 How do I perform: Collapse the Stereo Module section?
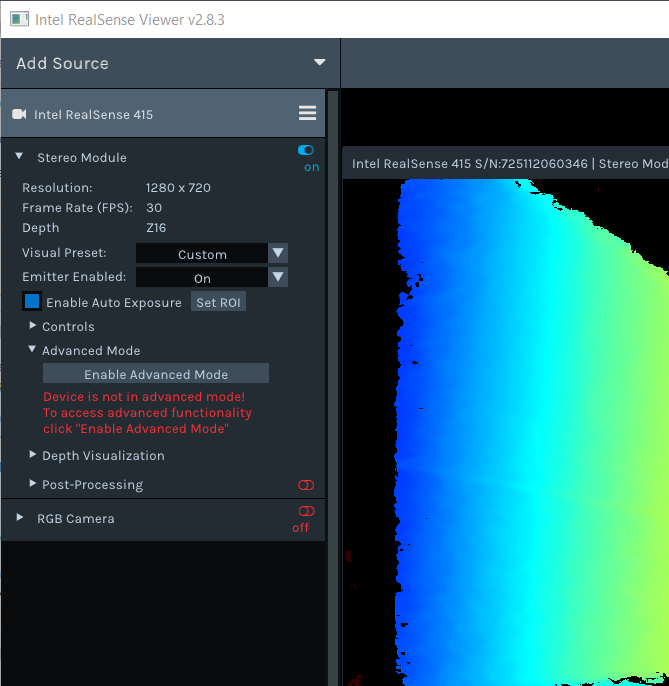[x=19, y=156]
